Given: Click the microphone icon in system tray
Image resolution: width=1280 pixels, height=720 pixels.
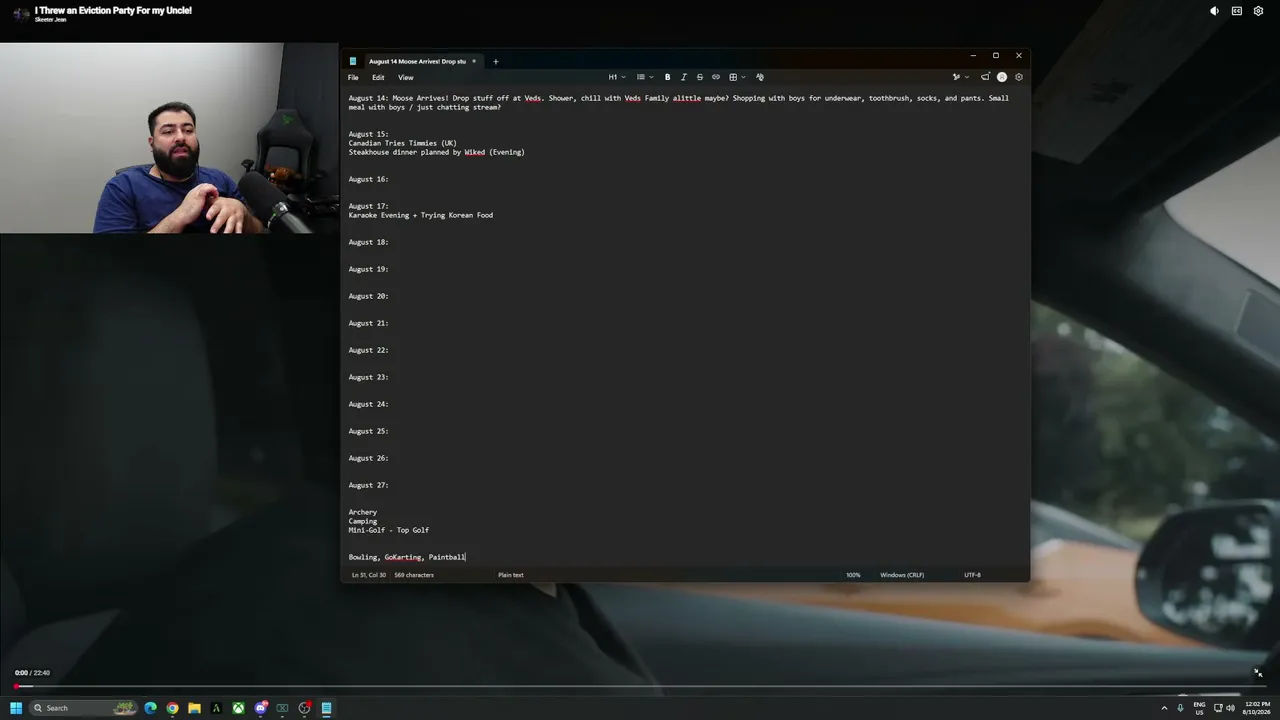Looking at the screenshot, I should (x=1180, y=708).
